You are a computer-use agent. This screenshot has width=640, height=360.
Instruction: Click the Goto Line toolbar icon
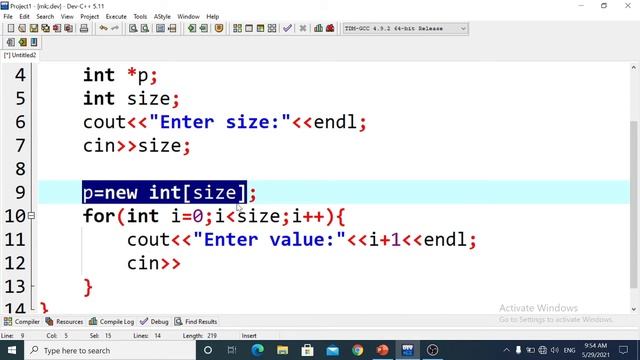click(172, 28)
